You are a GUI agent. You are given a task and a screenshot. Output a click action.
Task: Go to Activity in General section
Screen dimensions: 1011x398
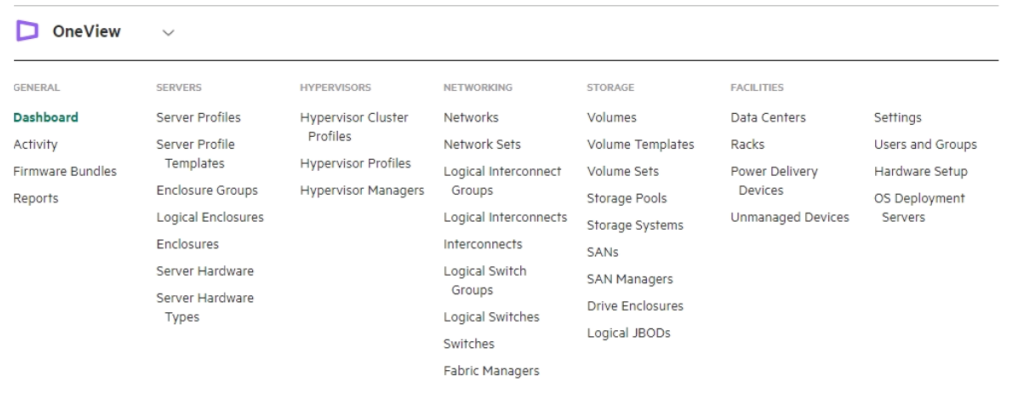pos(35,144)
